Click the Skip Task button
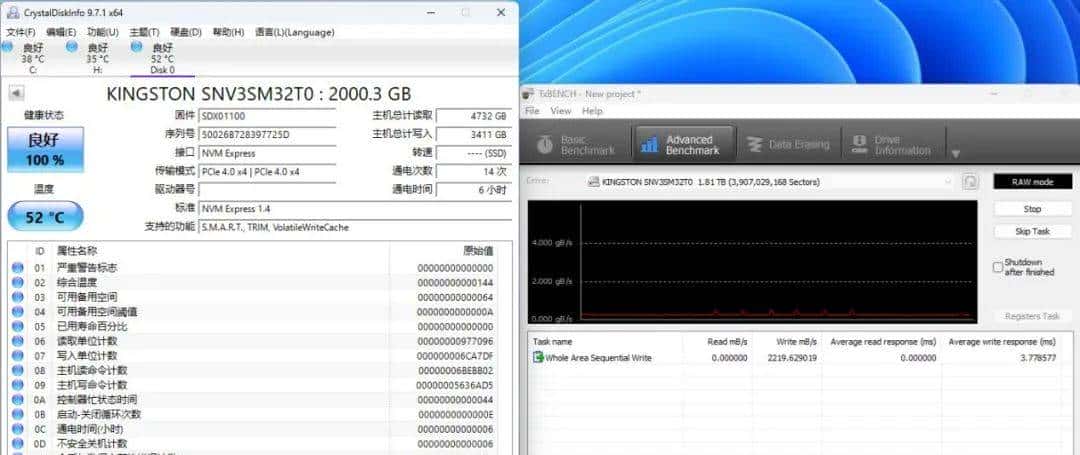This screenshot has width=1080, height=455. 1032,231
